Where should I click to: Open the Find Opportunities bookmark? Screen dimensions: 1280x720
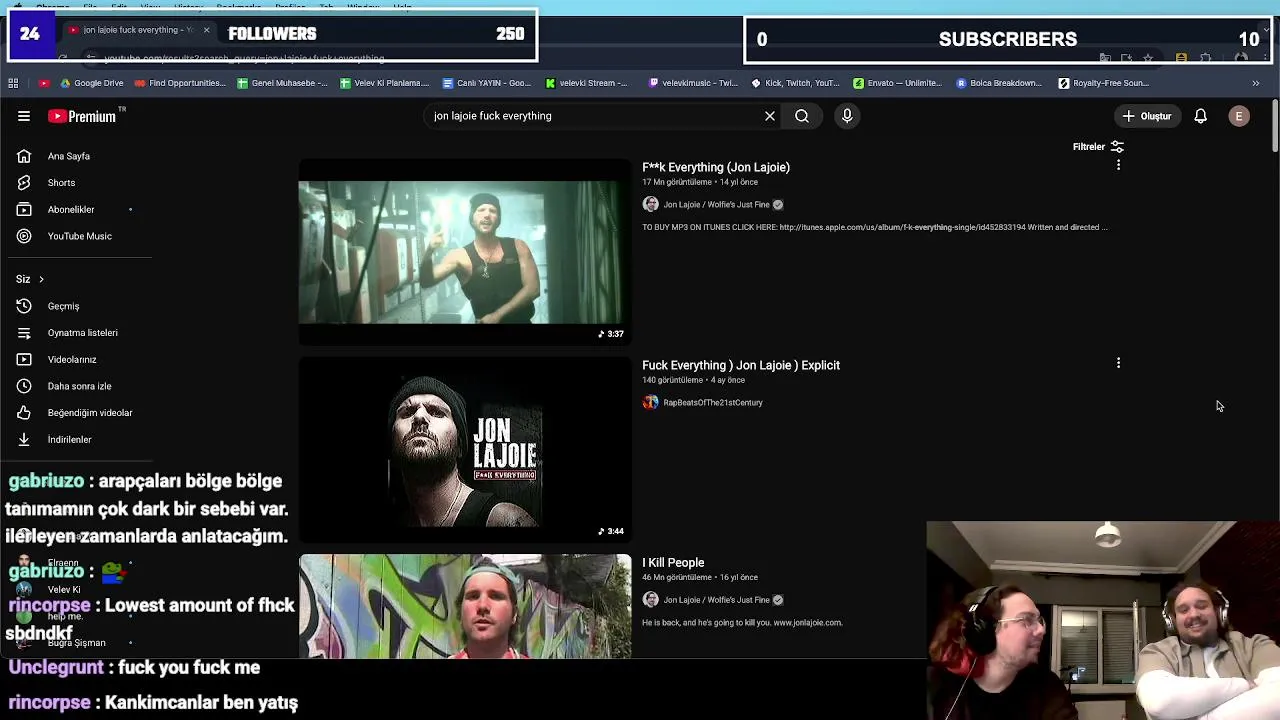(x=180, y=83)
